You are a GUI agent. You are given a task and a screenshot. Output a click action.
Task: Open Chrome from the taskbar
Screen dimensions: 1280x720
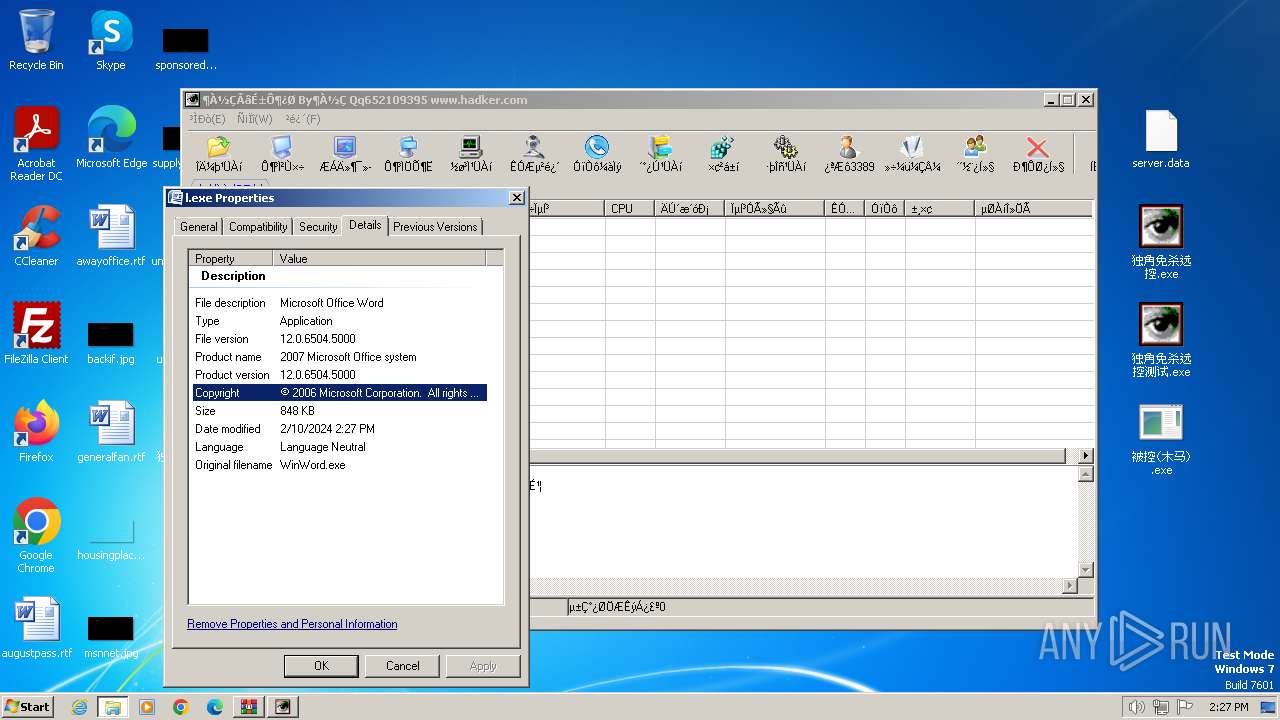pos(180,707)
